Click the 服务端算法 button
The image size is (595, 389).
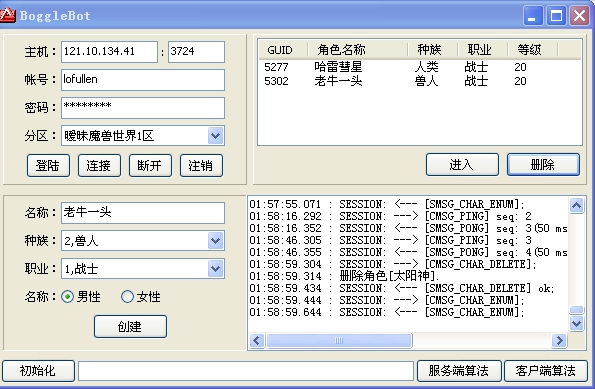click(x=459, y=370)
